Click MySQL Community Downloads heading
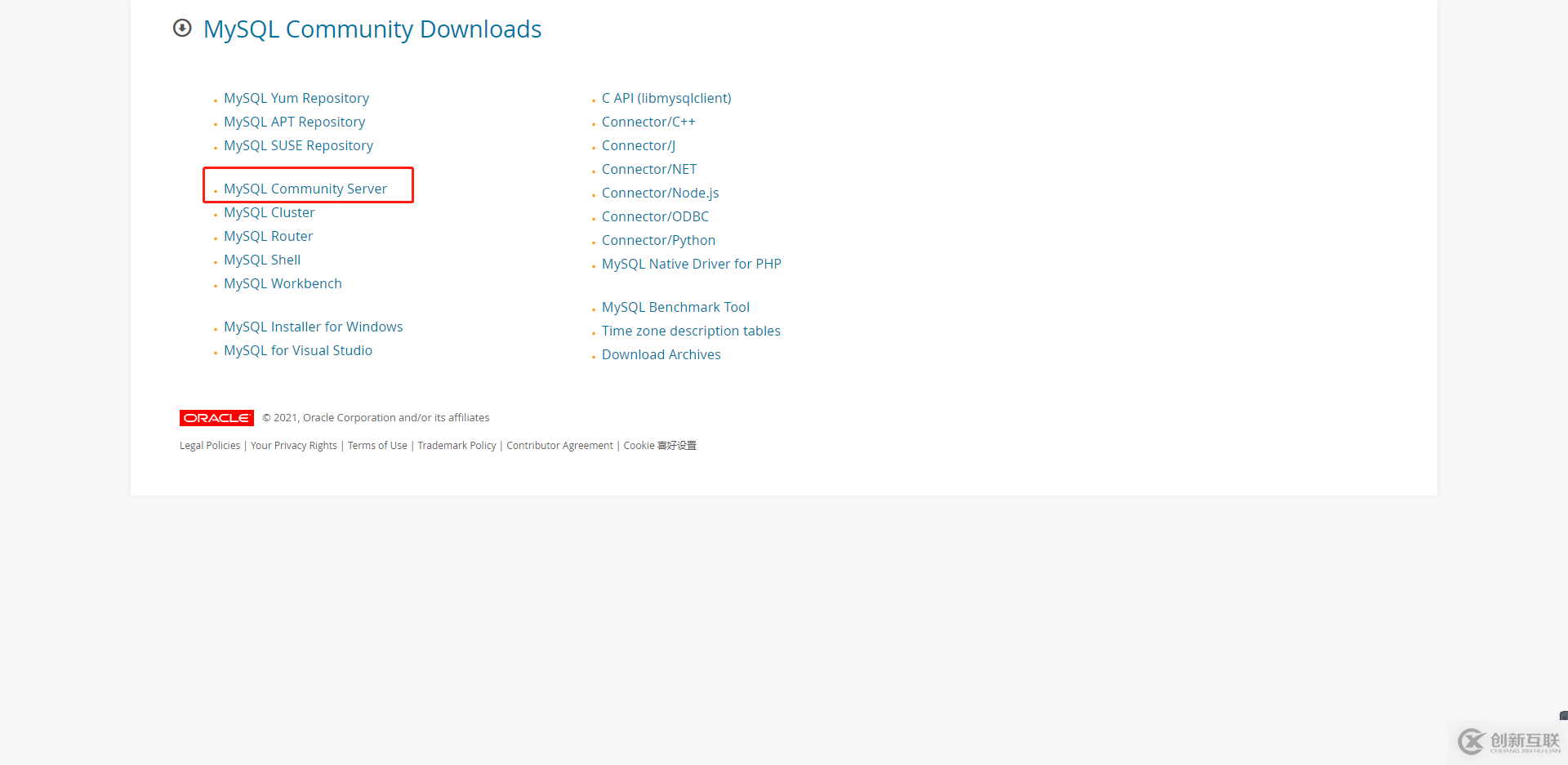Screen dimensions: 1568x765 click(x=372, y=29)
